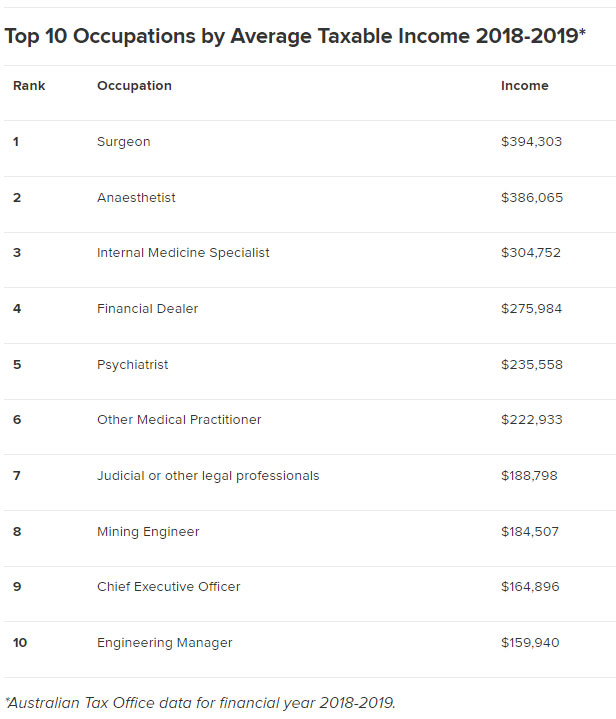Screen dimensions: 616x719
Task: Select the $275,984 income figure
Action: click(x=531, y=309)
